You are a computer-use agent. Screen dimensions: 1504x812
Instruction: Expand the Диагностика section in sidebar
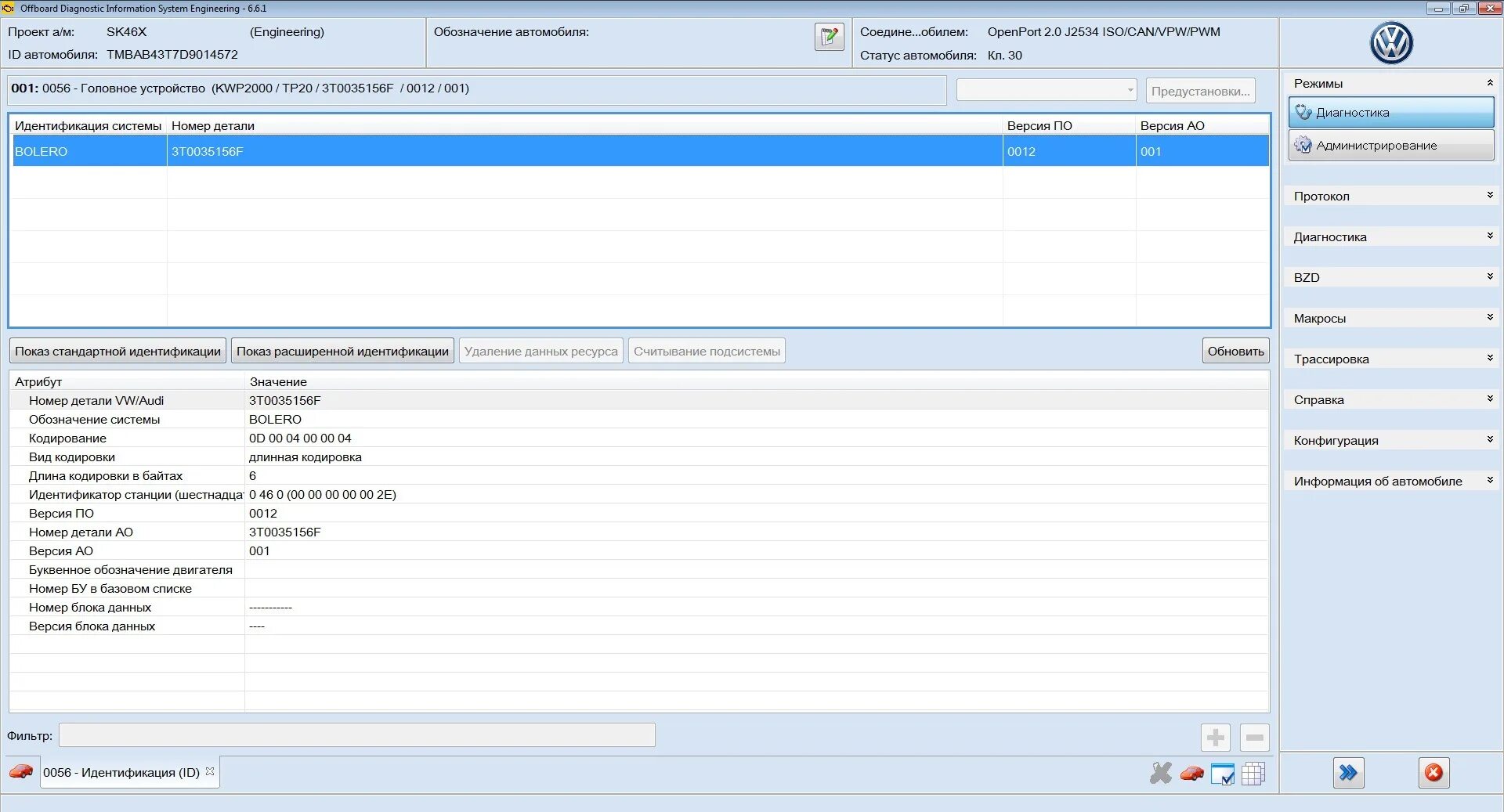1490,236
